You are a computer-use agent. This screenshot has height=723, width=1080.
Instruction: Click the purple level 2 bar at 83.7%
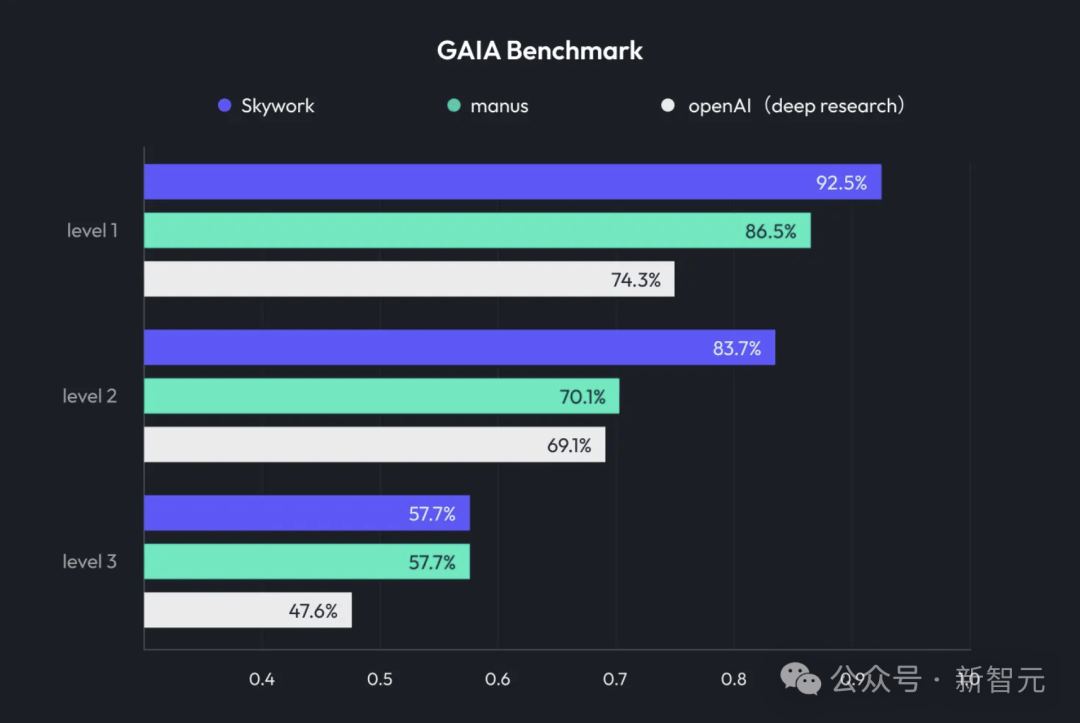459,347
